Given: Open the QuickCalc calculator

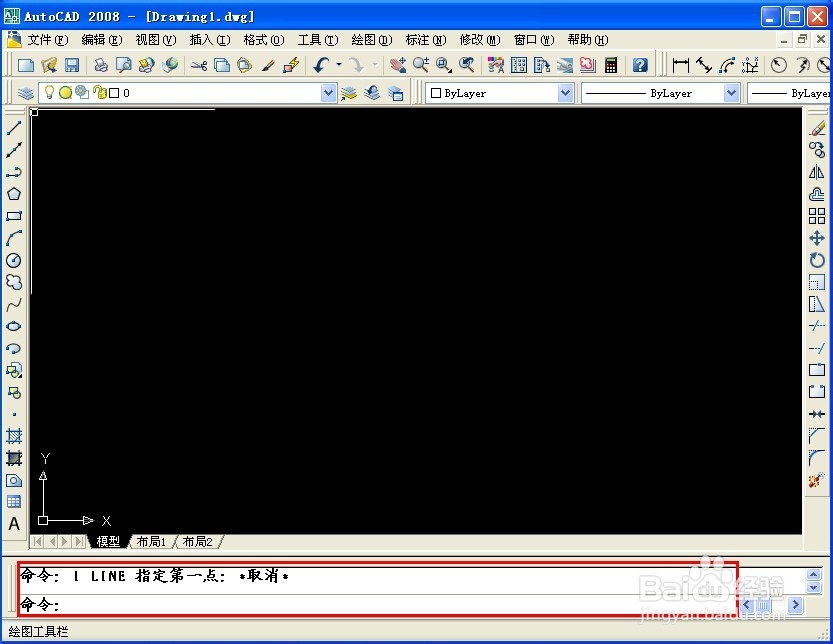Looking at the screenshot, I should [611, 65].
